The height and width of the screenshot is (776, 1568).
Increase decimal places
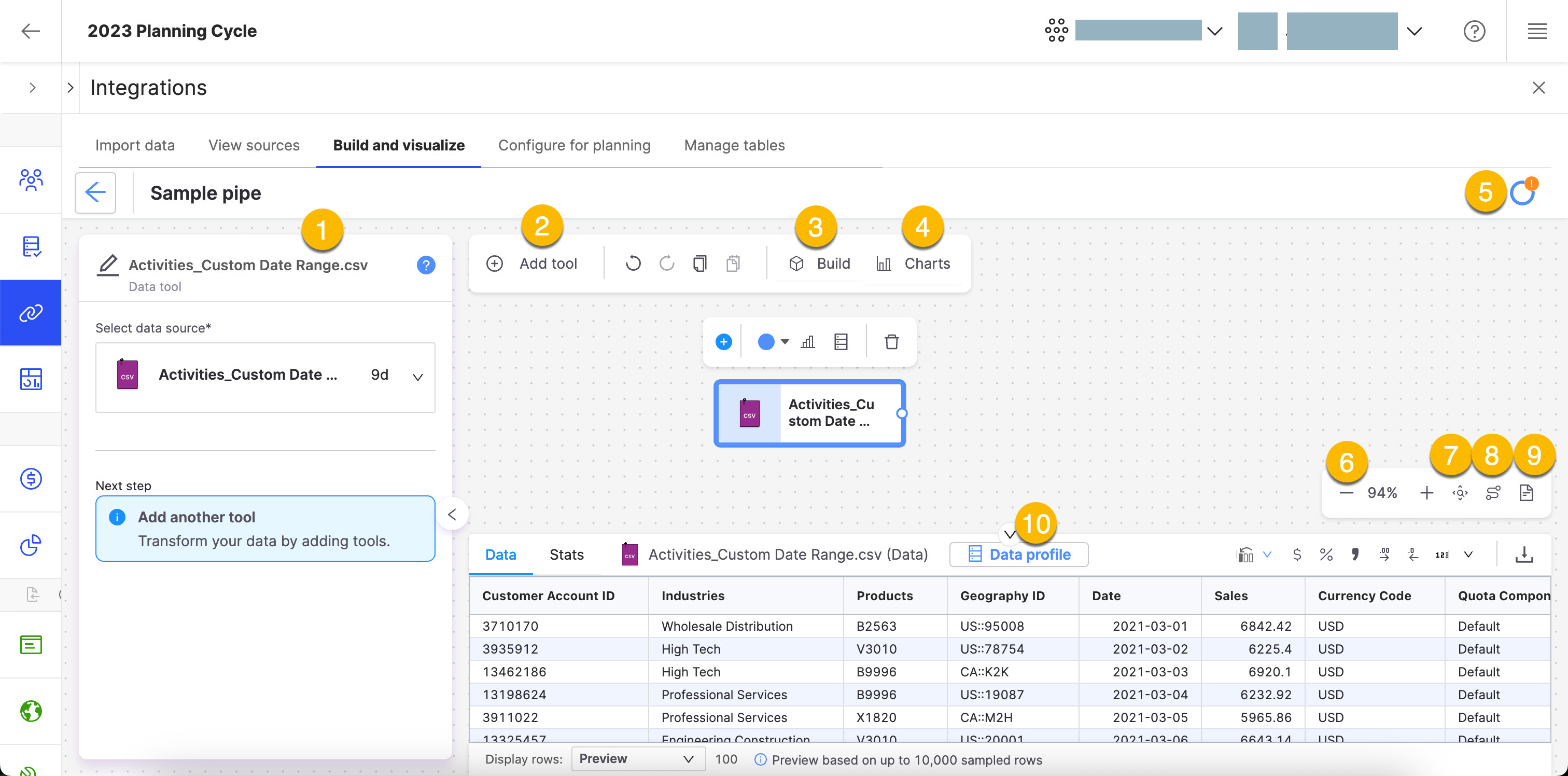click(x=1384, y=555)
